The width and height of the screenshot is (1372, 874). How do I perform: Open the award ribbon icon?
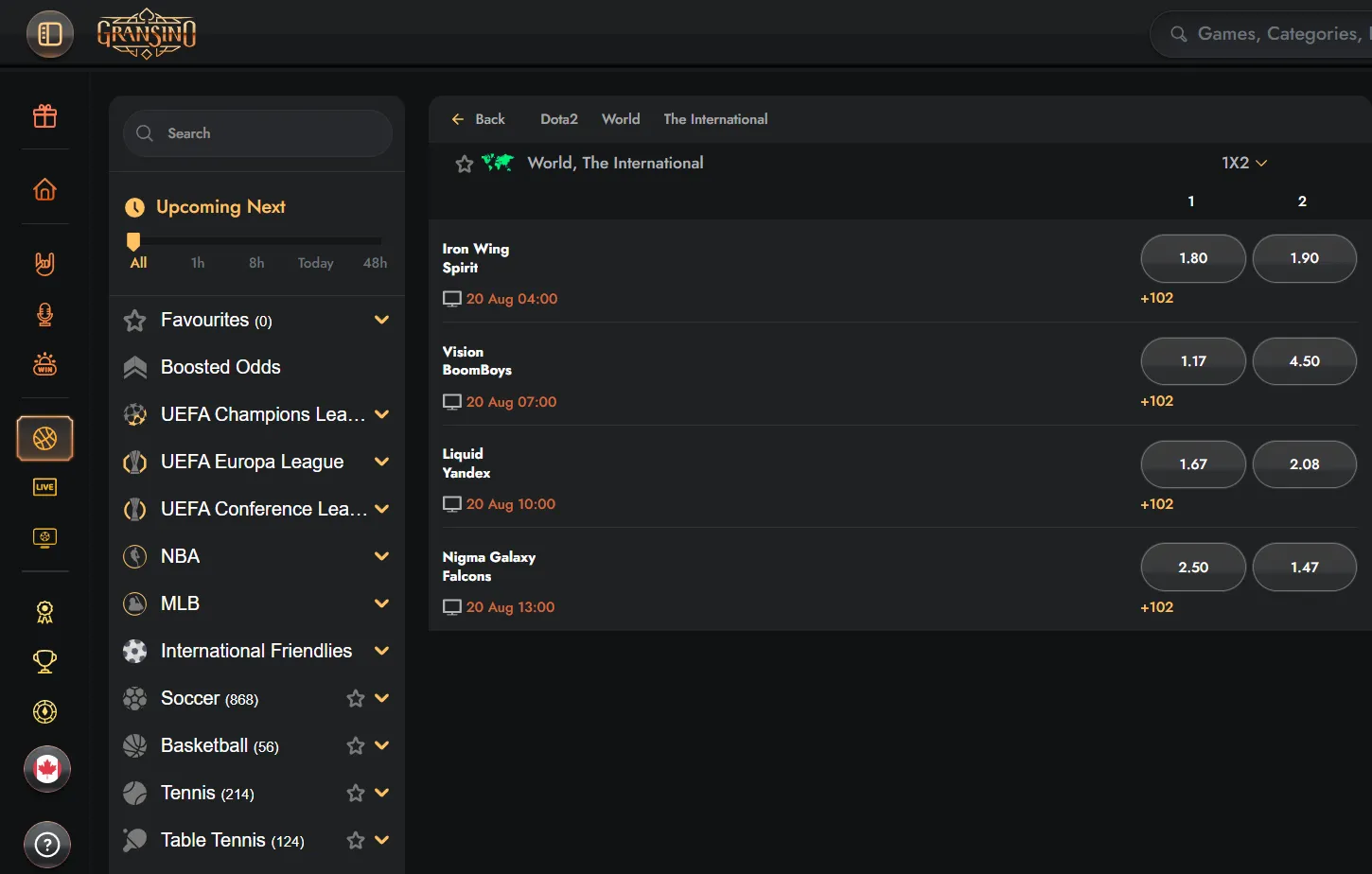[44, 612]
